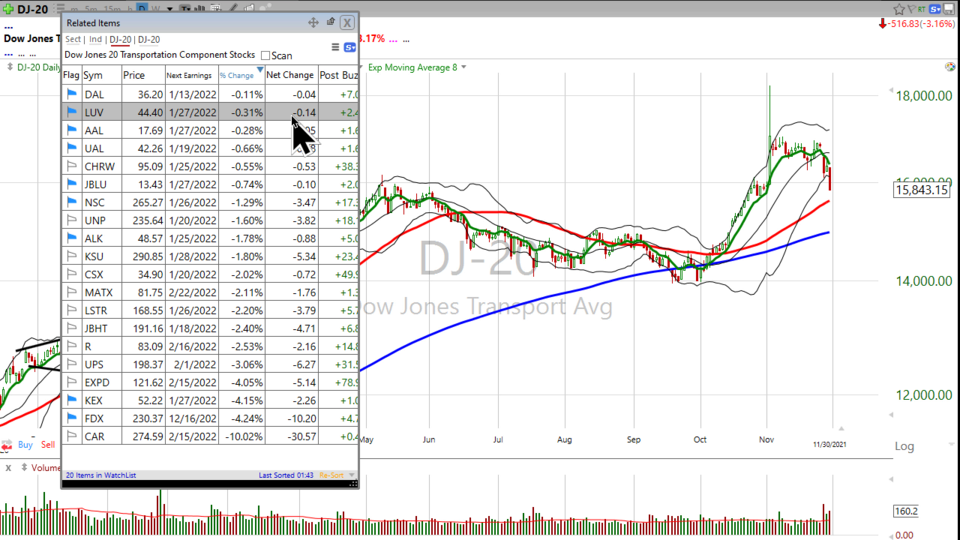Toggle the flag for CHRW row

point(71,166)
